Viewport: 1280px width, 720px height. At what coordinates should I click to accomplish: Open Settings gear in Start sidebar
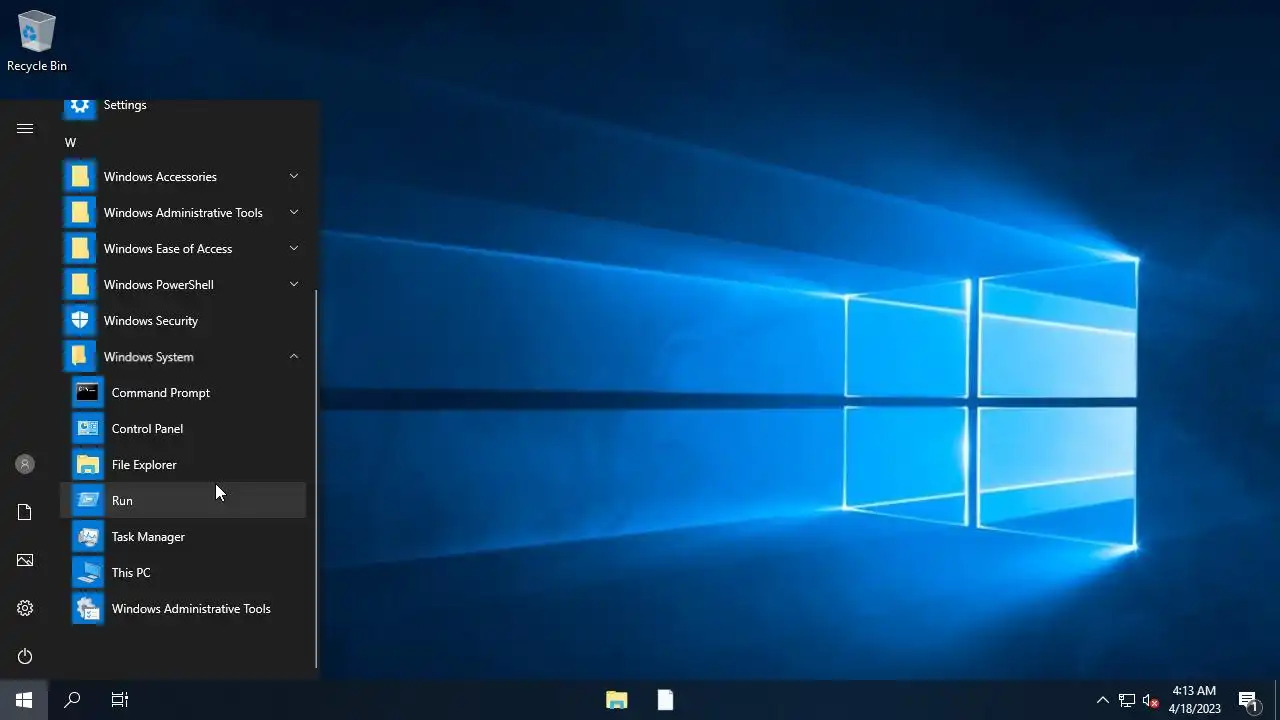pyautogui.click(x=25, y=608)
